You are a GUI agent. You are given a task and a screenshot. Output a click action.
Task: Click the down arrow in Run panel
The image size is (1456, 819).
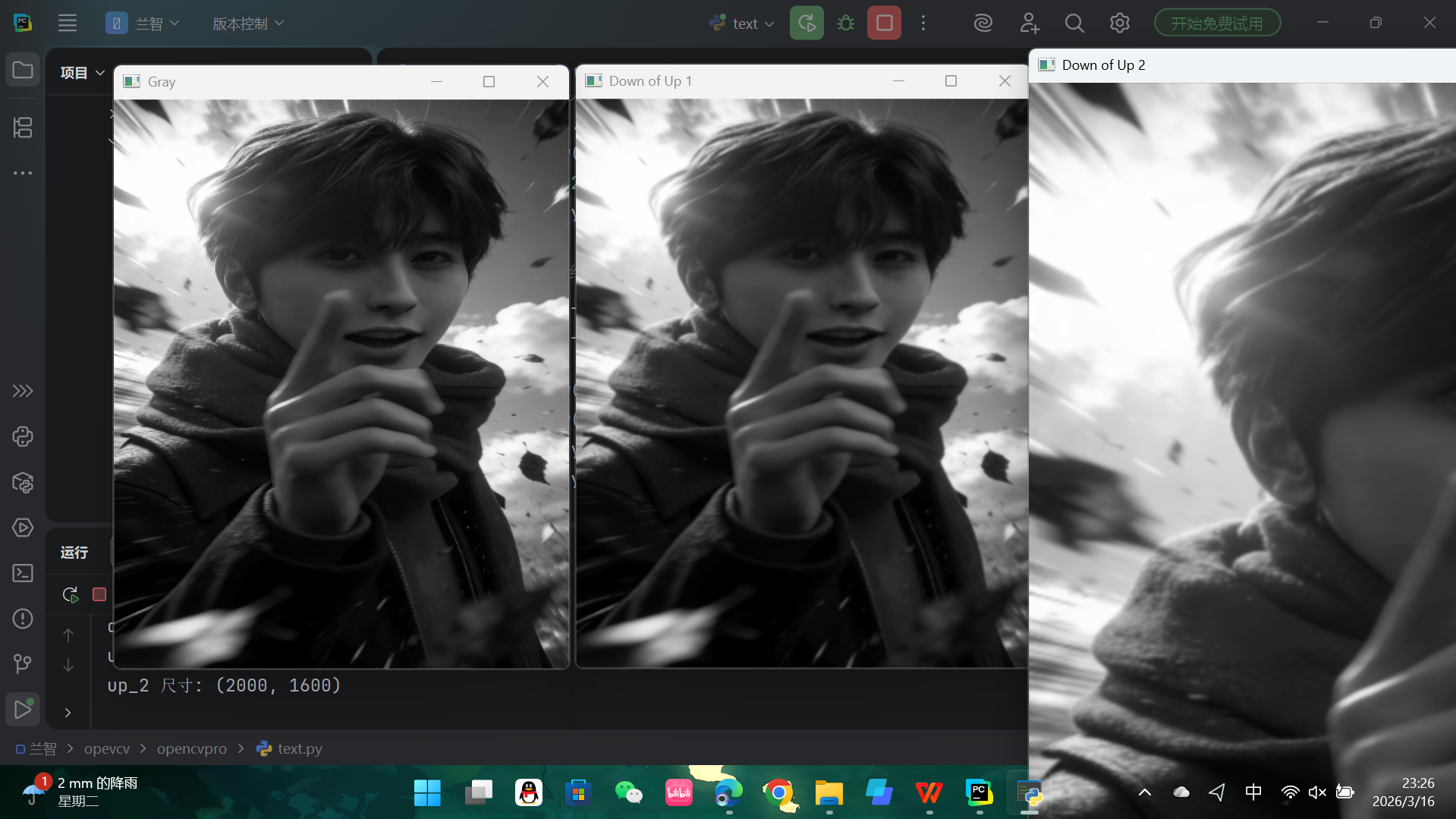[68, 665]
